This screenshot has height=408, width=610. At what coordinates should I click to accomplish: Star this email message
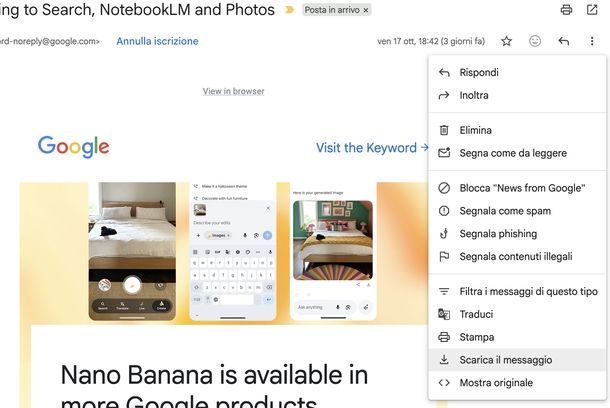point(506,41)
